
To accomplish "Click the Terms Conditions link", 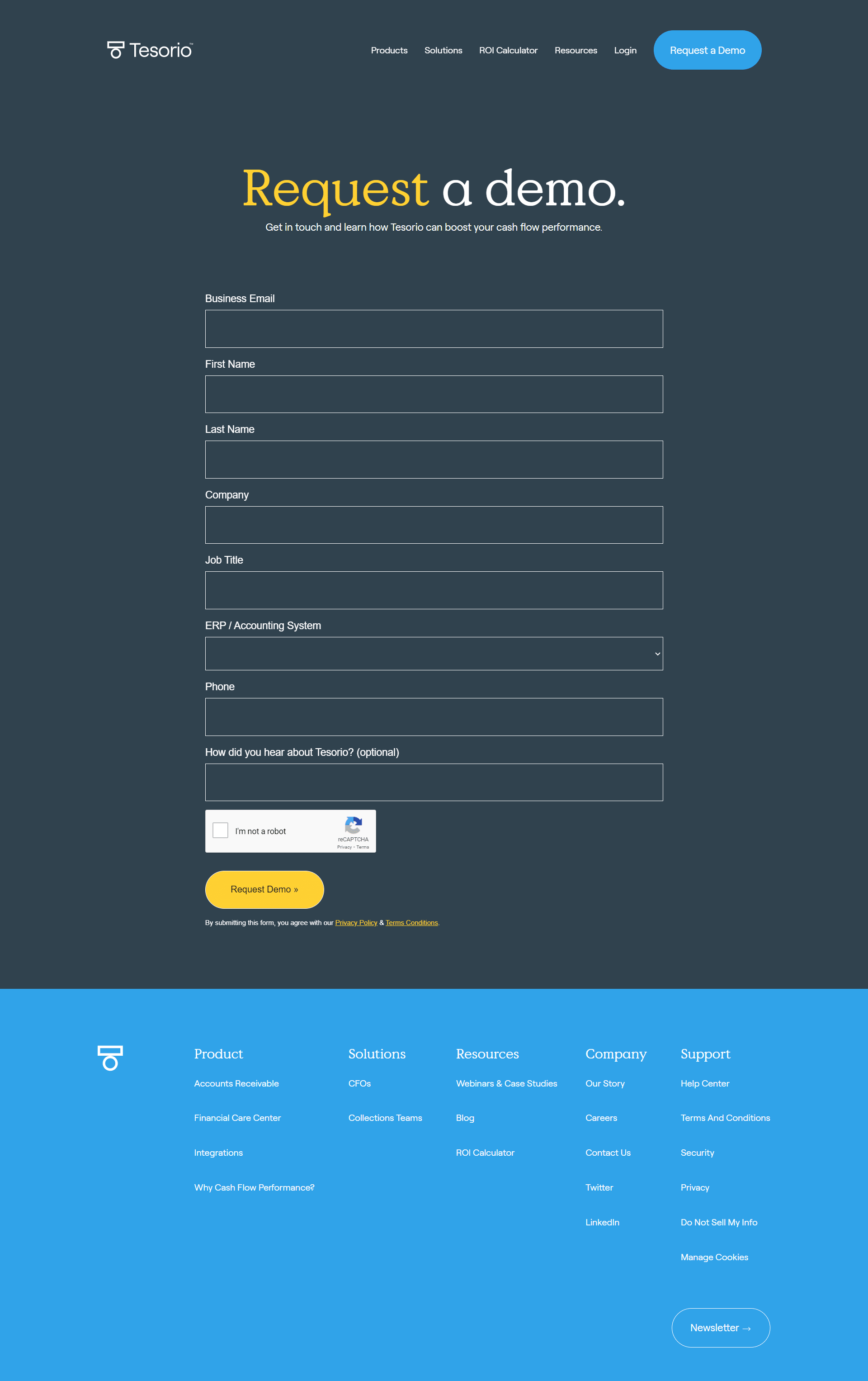I will [412, 922].
